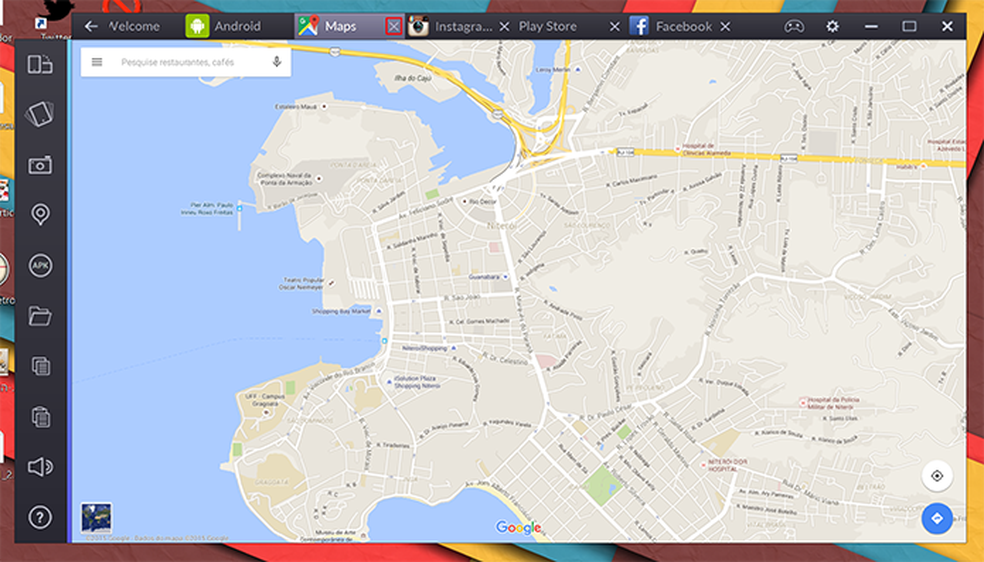Open directions blue button
Viewport: 984px width, 562px height.
(937, 519)
